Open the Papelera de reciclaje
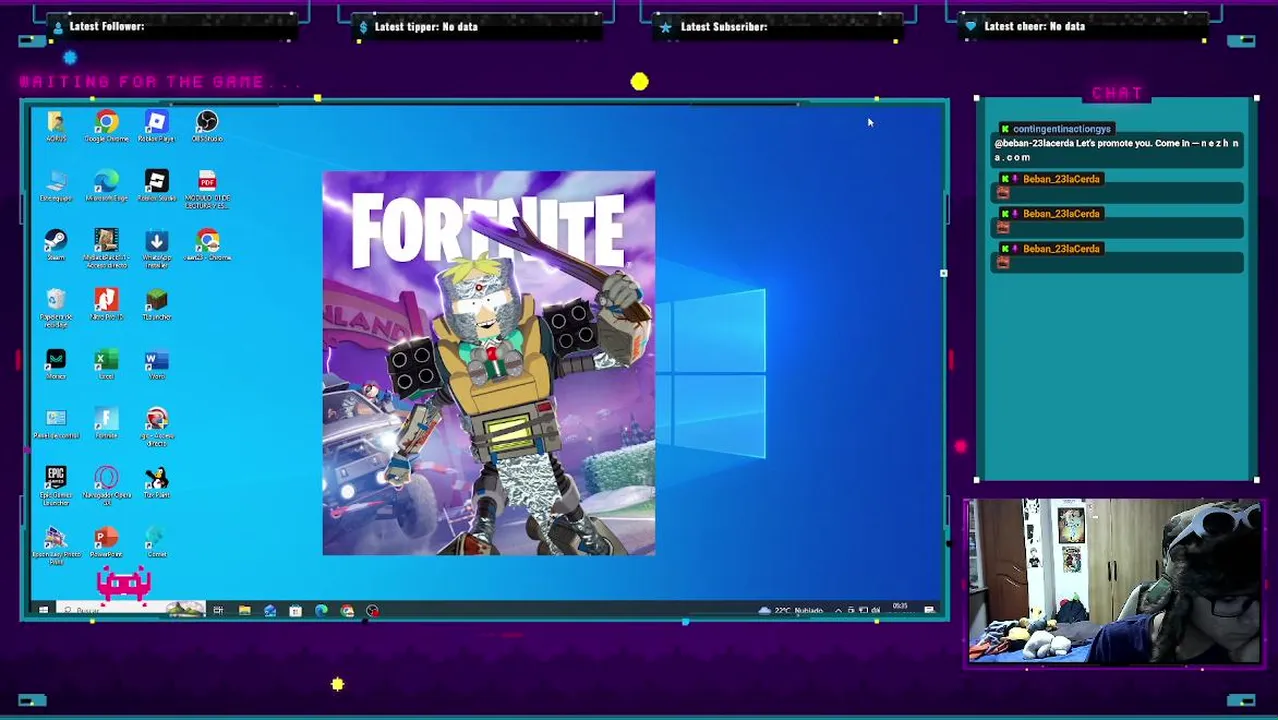1278x720 pixels. point(56,307)
